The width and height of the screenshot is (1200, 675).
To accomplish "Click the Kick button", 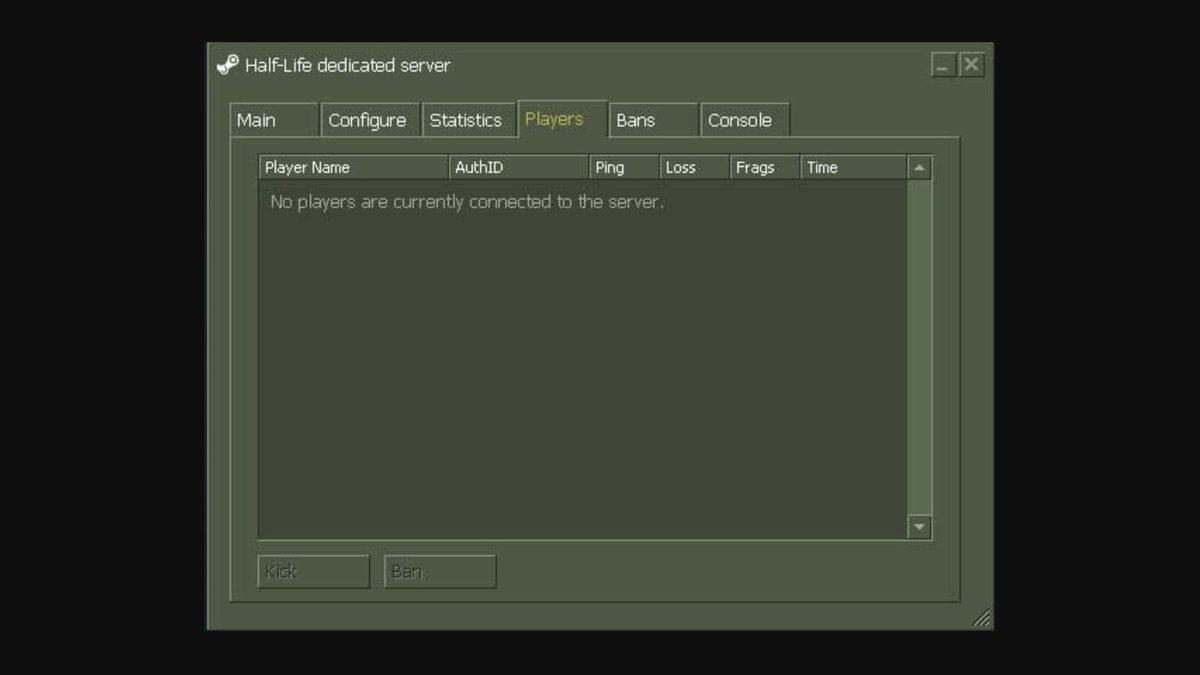I will click(x=313, y=571).
